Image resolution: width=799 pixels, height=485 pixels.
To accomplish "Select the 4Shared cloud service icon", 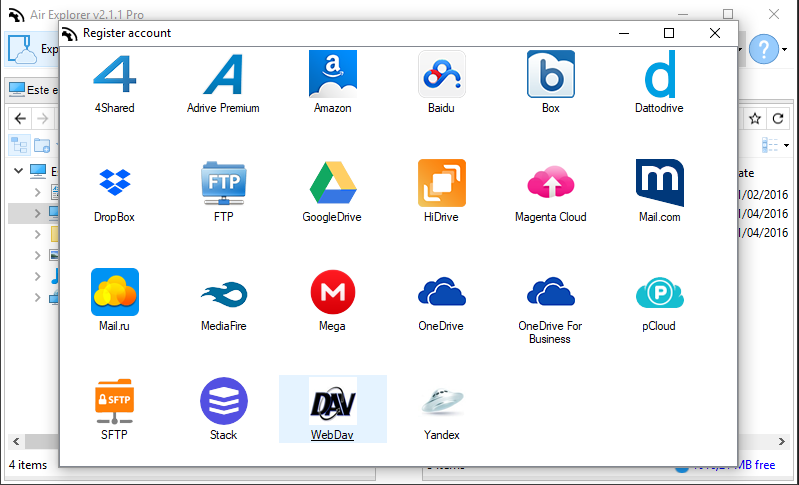I will click(x=115, y=74).
